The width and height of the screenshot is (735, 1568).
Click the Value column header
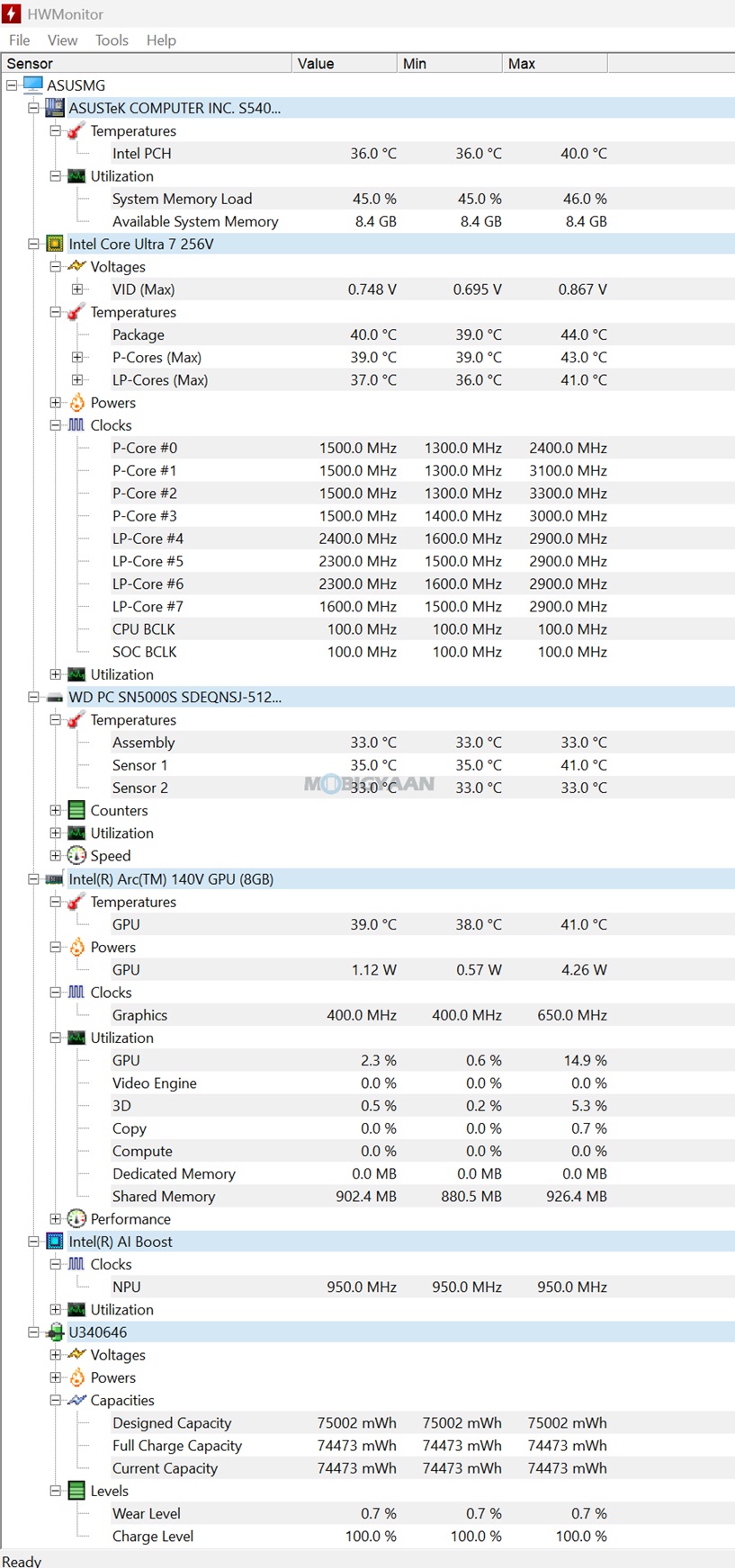pyautogui.click(x=345, y=63)
